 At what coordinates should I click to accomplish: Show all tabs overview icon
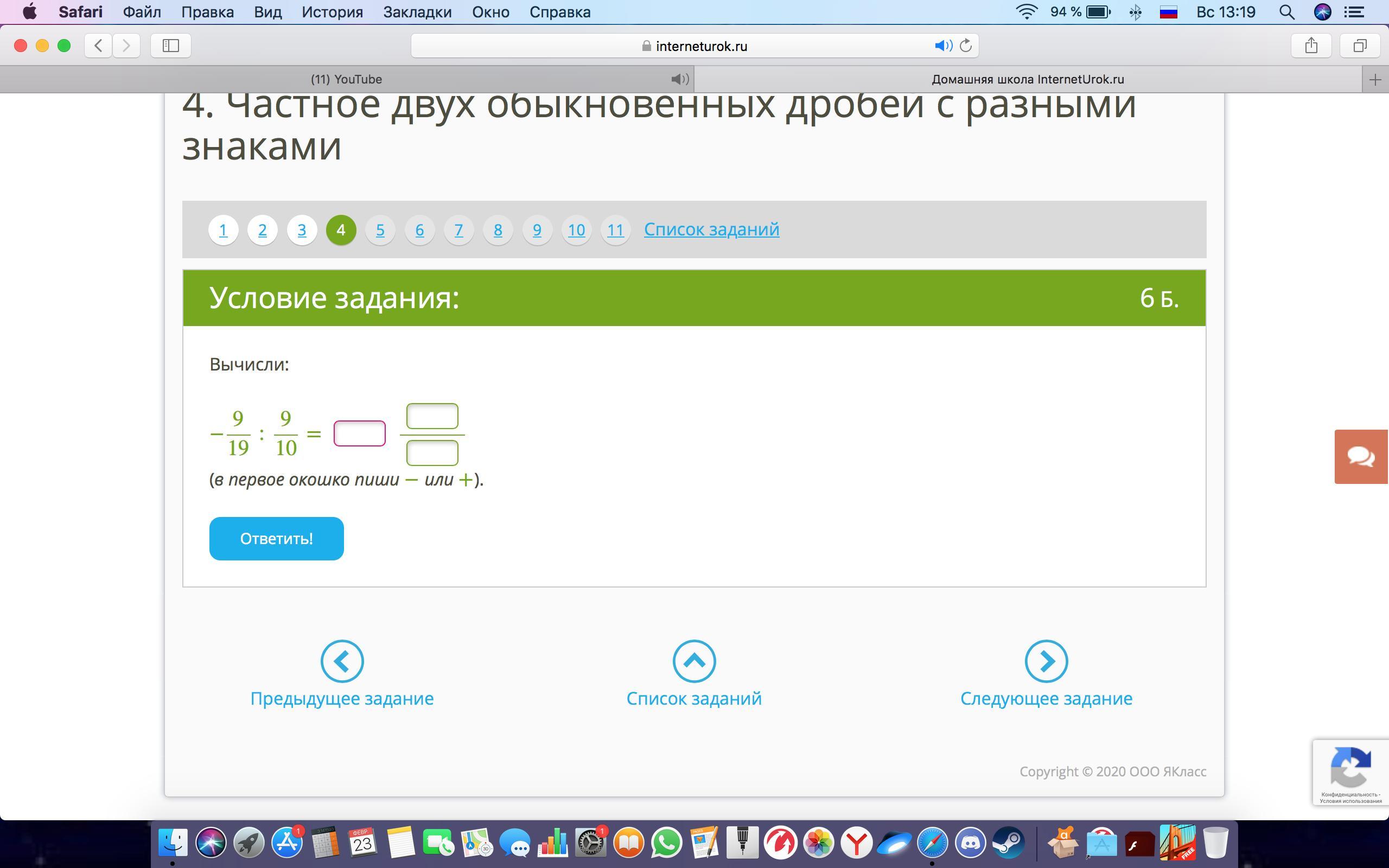[1359, 46]
